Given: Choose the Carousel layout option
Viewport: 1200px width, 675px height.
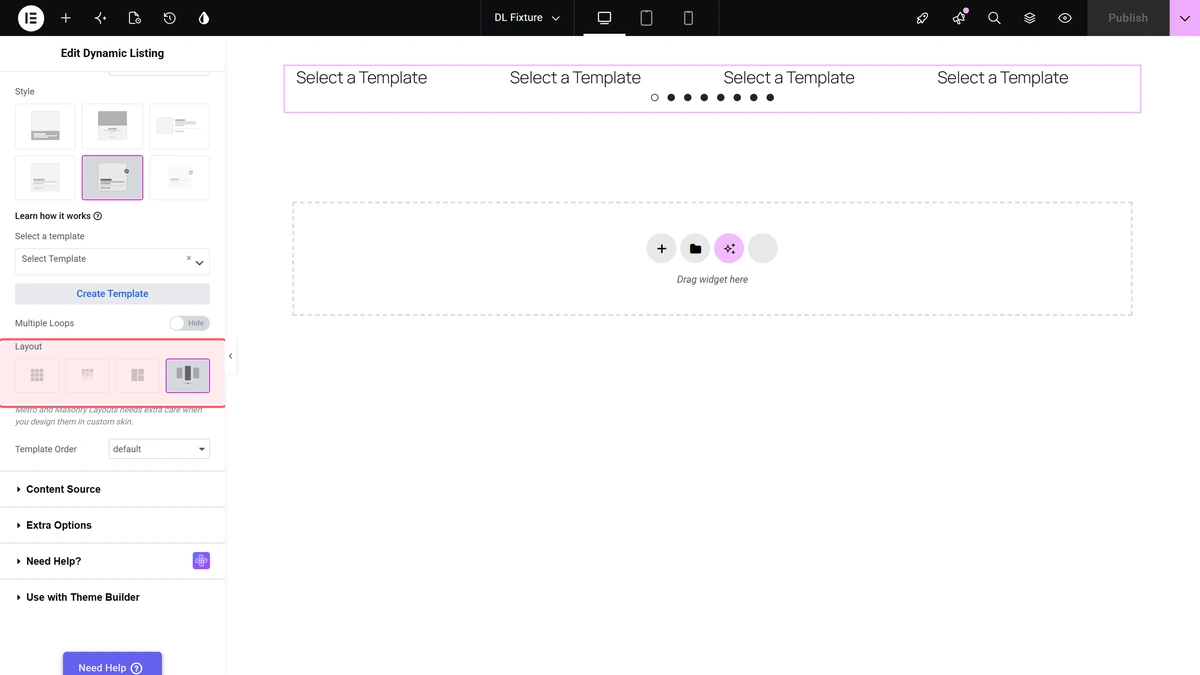Looking at the screenshot, I should 188,376.
